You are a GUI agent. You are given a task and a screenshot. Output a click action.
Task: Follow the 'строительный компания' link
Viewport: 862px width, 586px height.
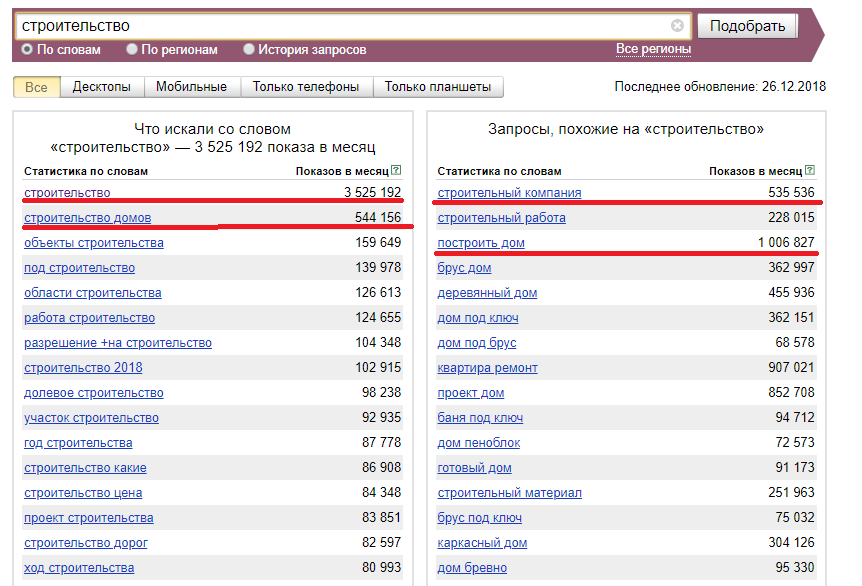pos(509,193)
